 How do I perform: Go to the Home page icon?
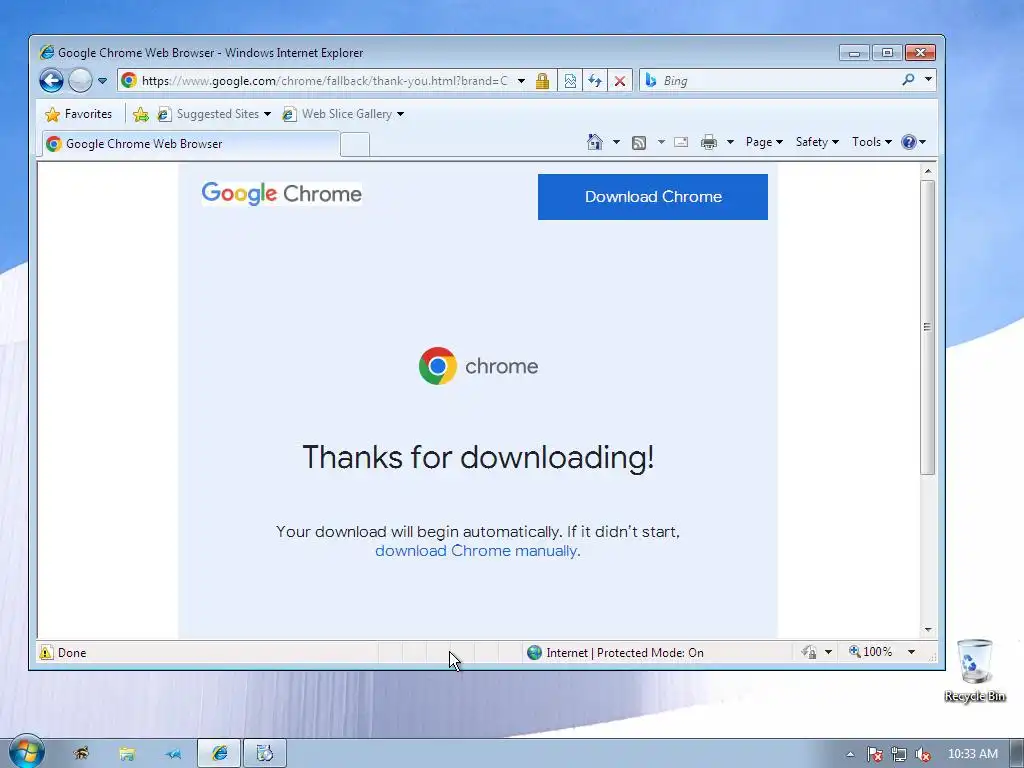(x=594, y=142)
